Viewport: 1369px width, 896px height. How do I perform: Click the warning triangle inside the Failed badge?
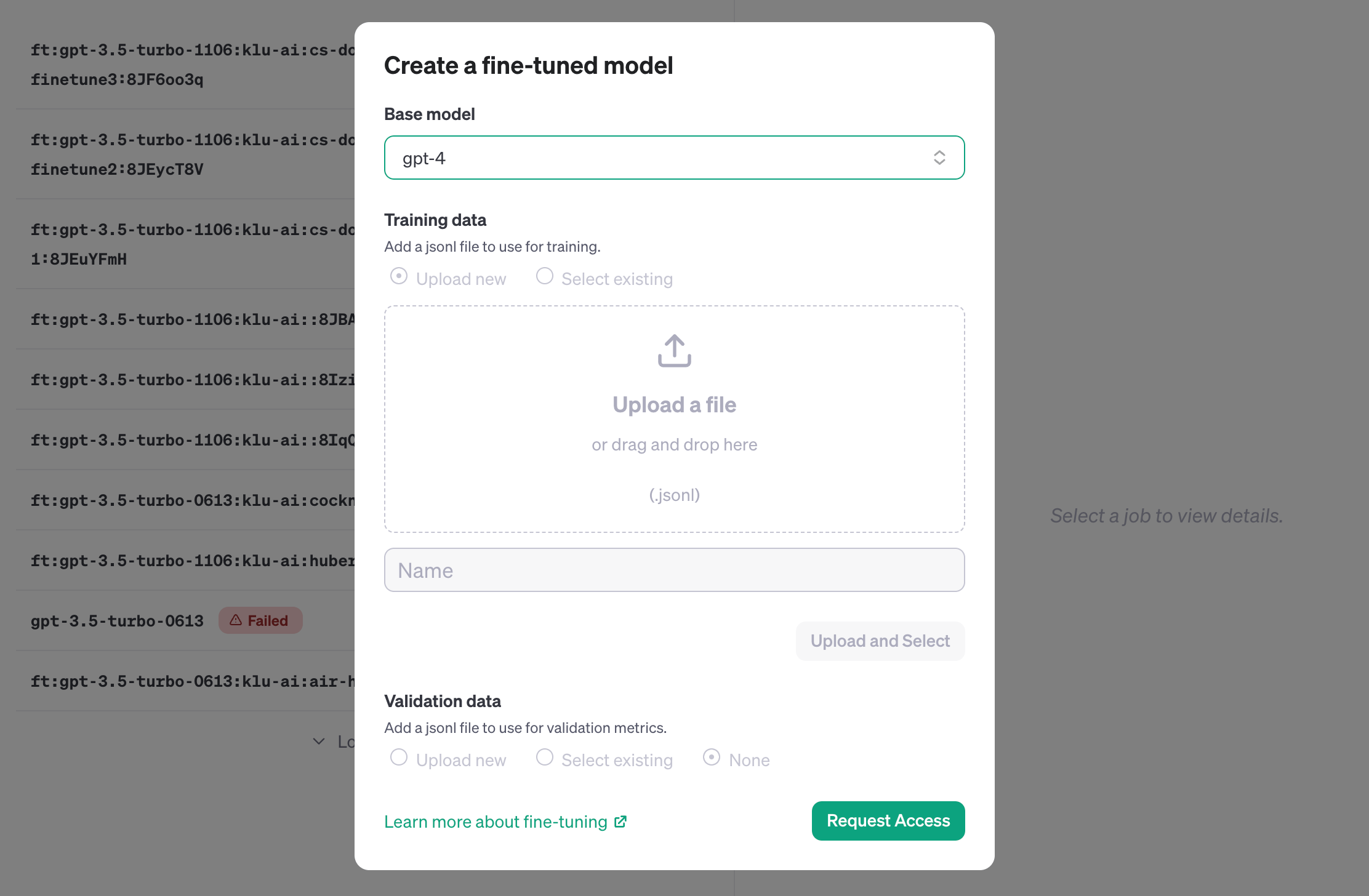(236, 620)
